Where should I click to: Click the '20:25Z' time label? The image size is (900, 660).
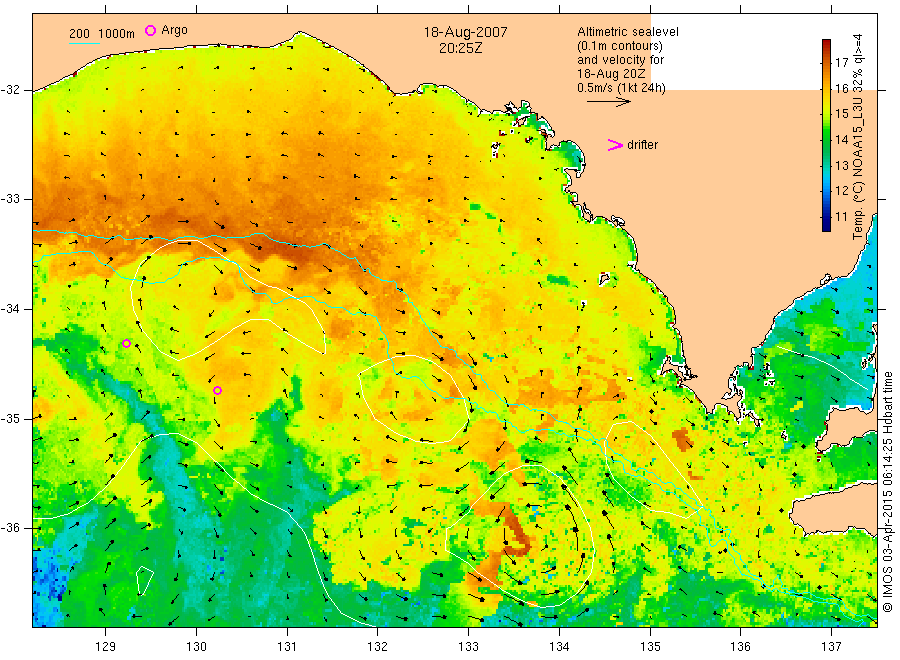point(460,48)
